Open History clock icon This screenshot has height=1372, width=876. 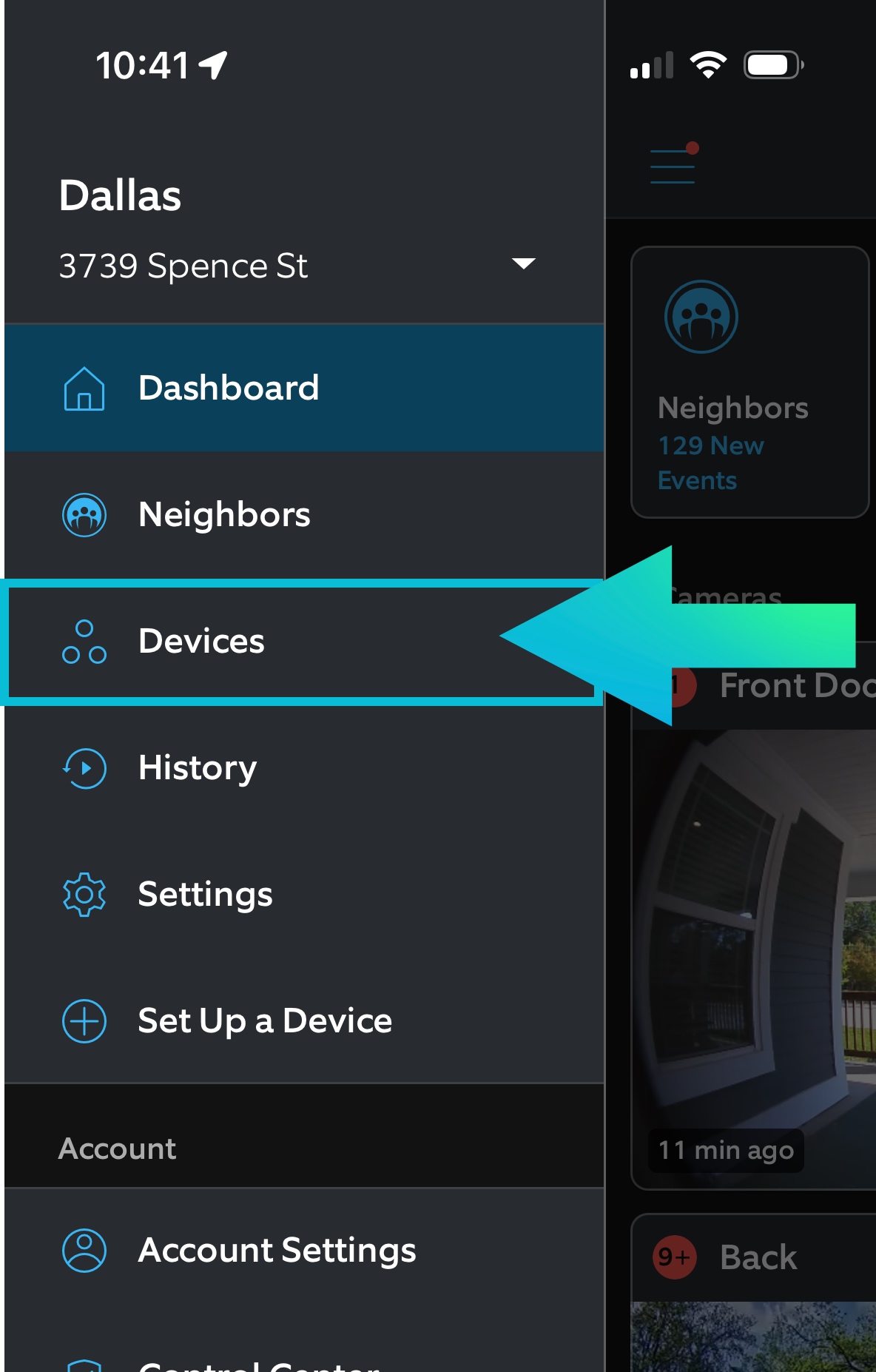(84, 768)
